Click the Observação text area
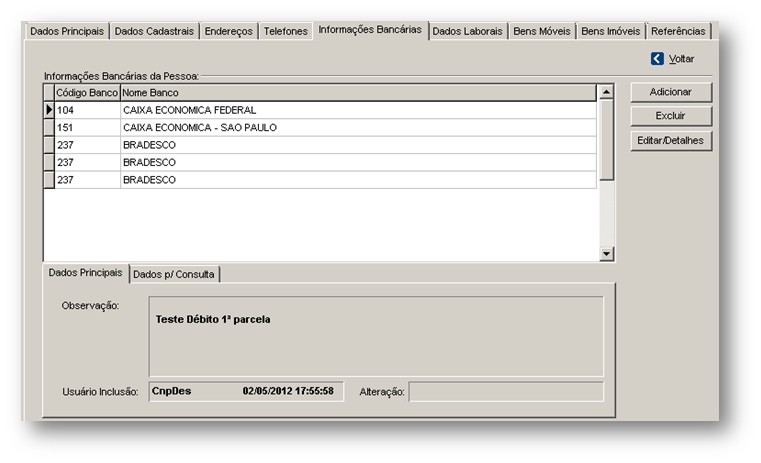Viewport: 761px width, 463px height. [x=376, y=336]
